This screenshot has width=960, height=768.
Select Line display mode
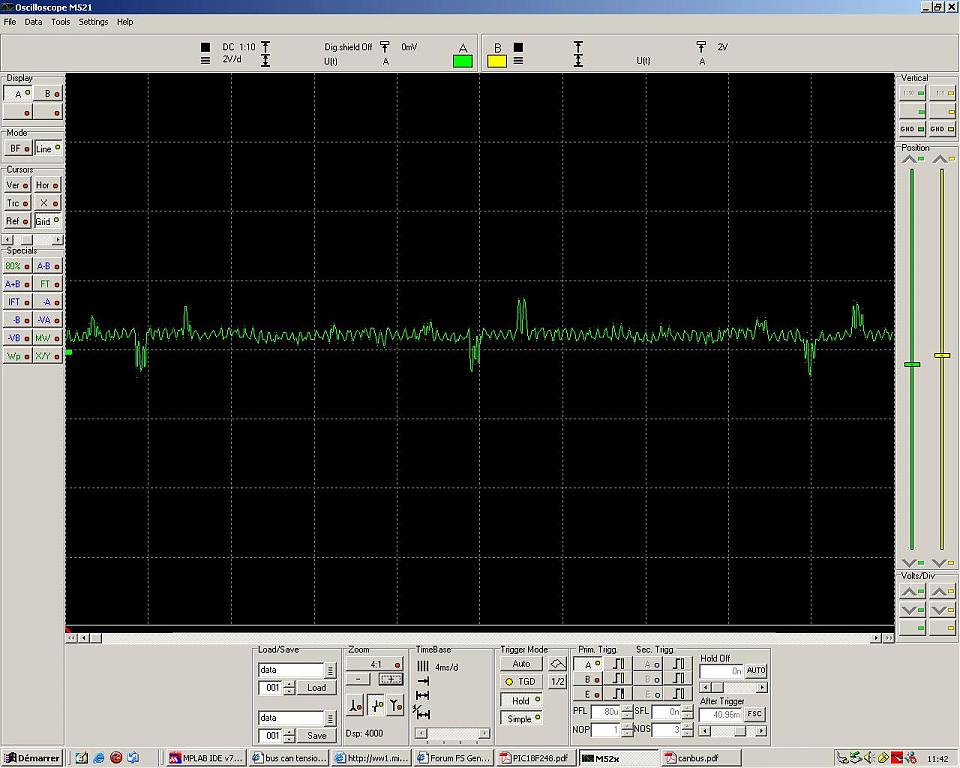click(48, 148)
